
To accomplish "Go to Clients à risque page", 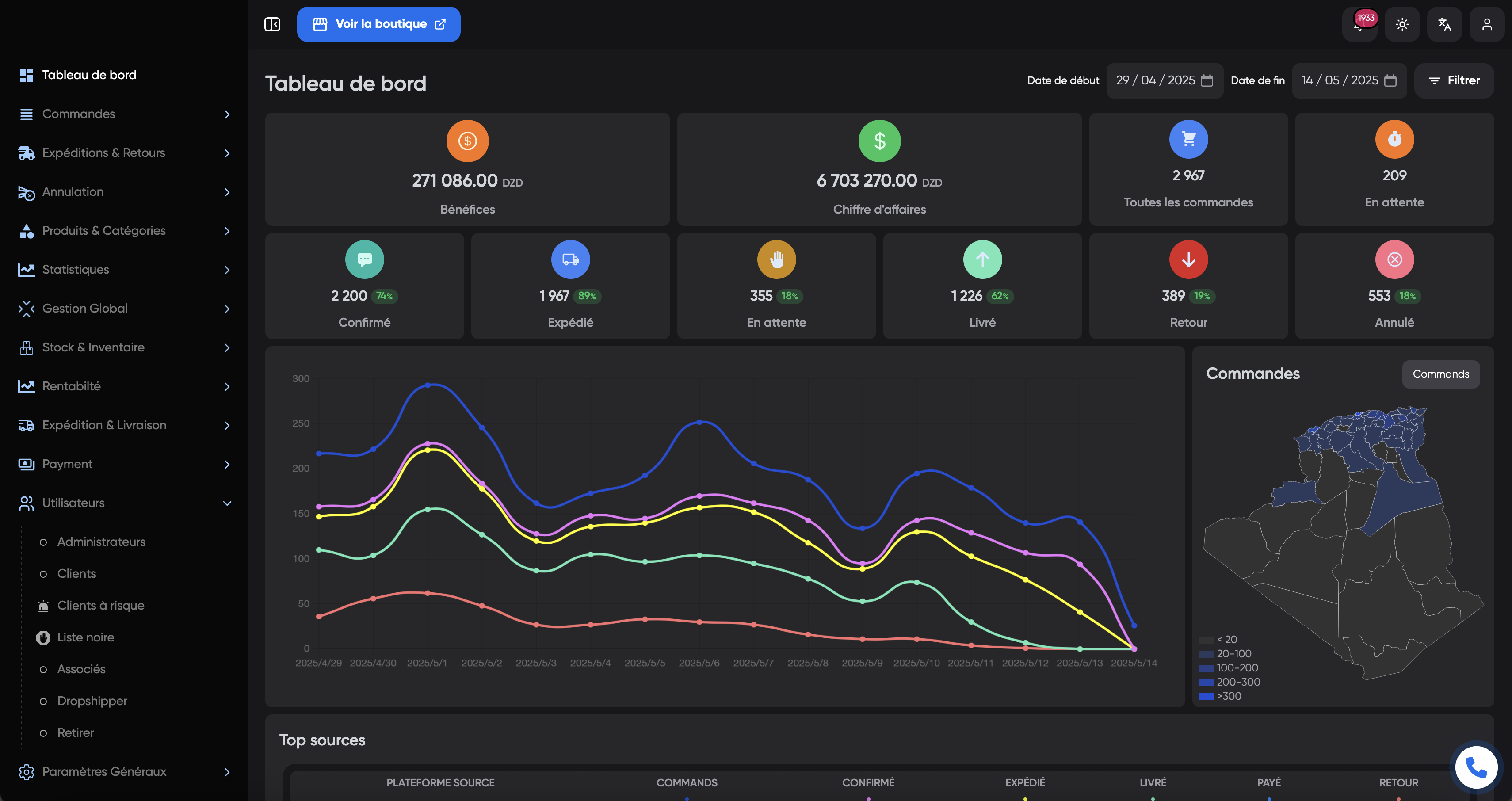I will click(100, 606).
